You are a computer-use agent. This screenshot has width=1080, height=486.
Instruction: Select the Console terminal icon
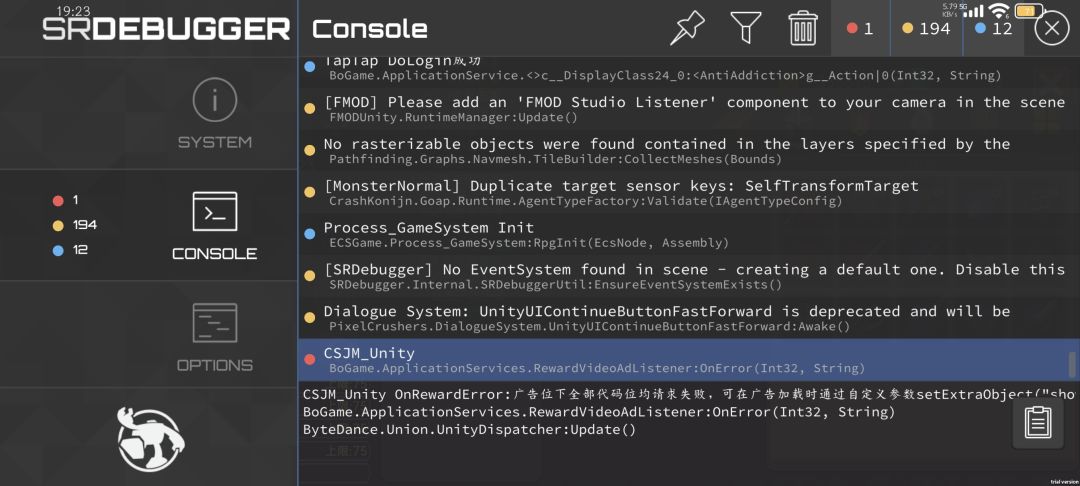click(215, 211)
